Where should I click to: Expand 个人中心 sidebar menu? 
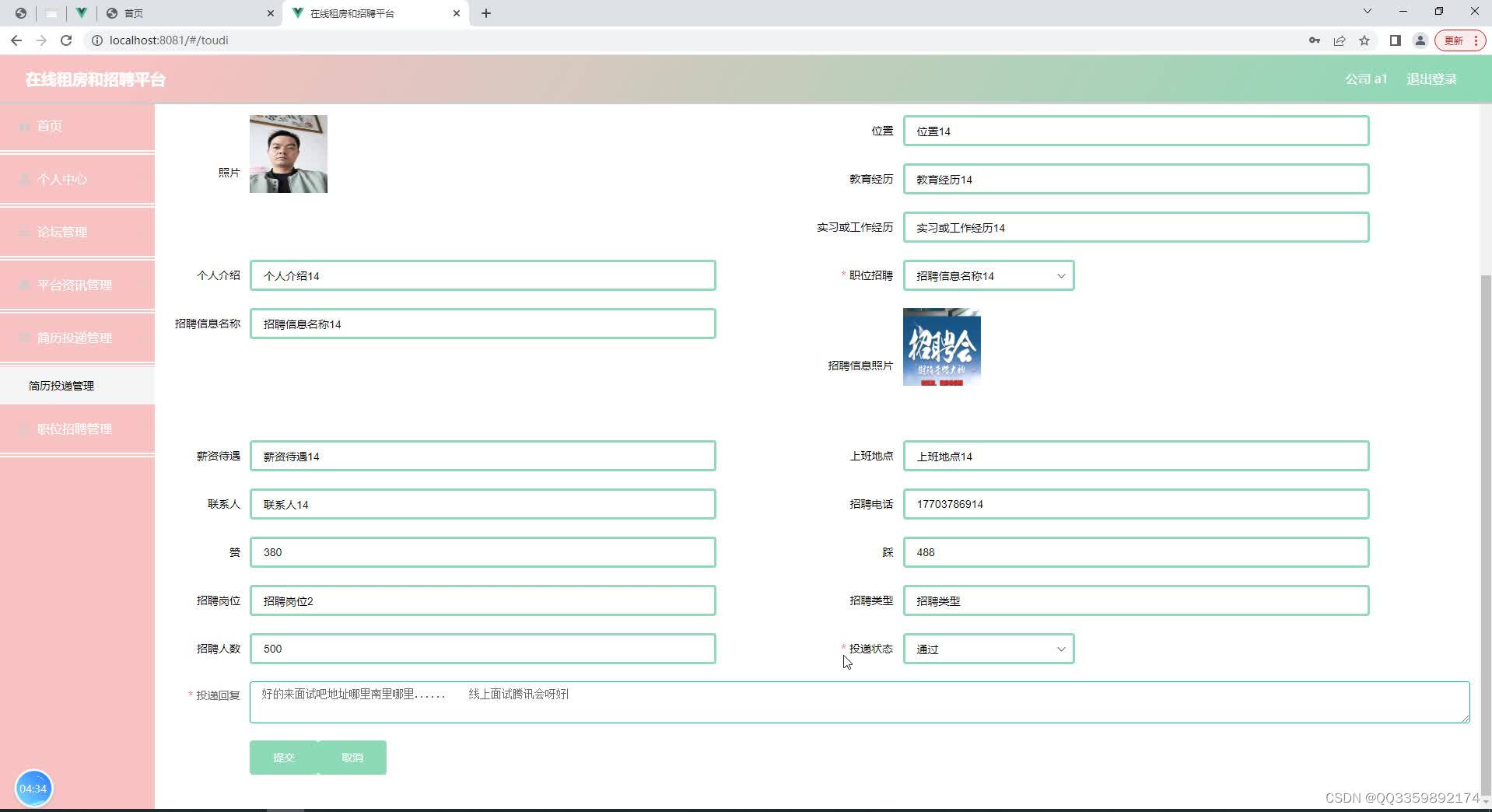77,179
